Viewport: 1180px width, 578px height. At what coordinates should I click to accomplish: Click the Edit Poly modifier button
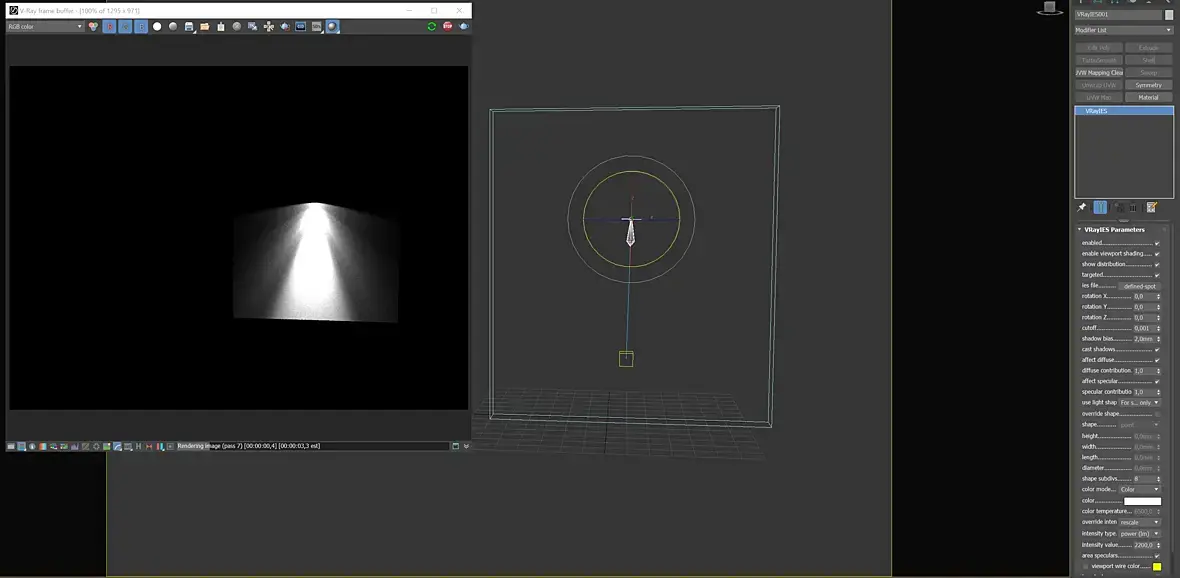(1099, 48)
